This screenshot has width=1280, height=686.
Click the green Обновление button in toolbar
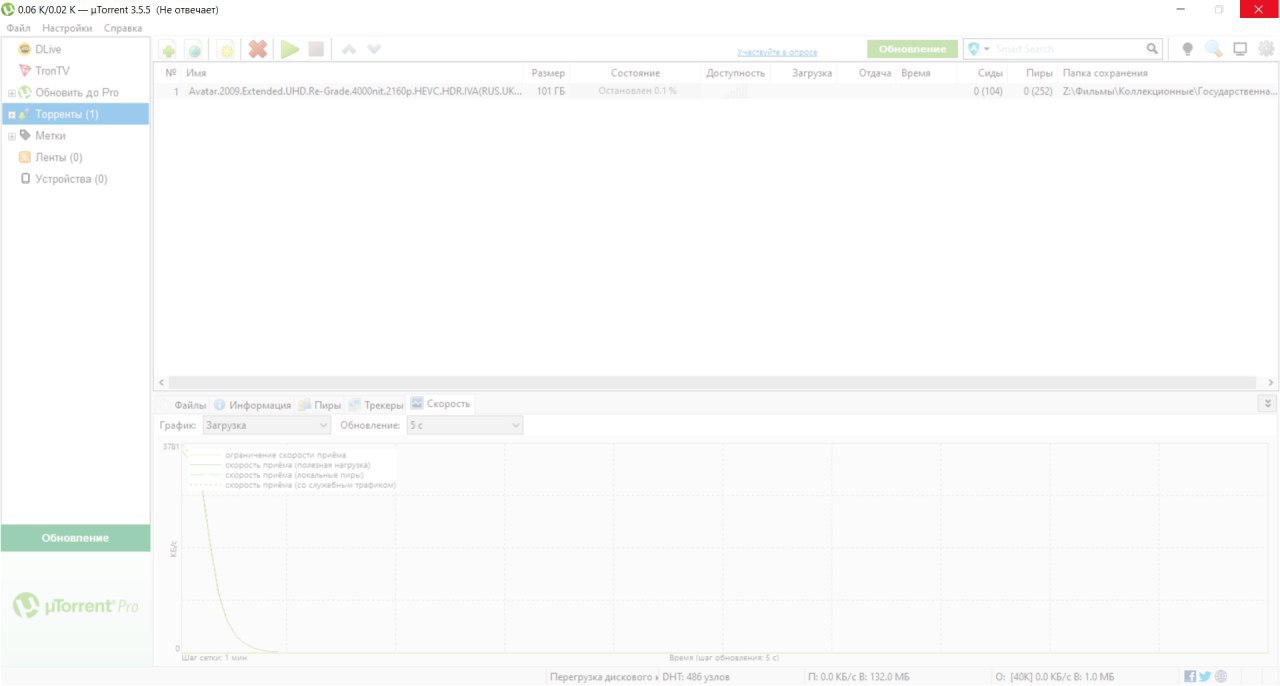(x=912, y=49)
